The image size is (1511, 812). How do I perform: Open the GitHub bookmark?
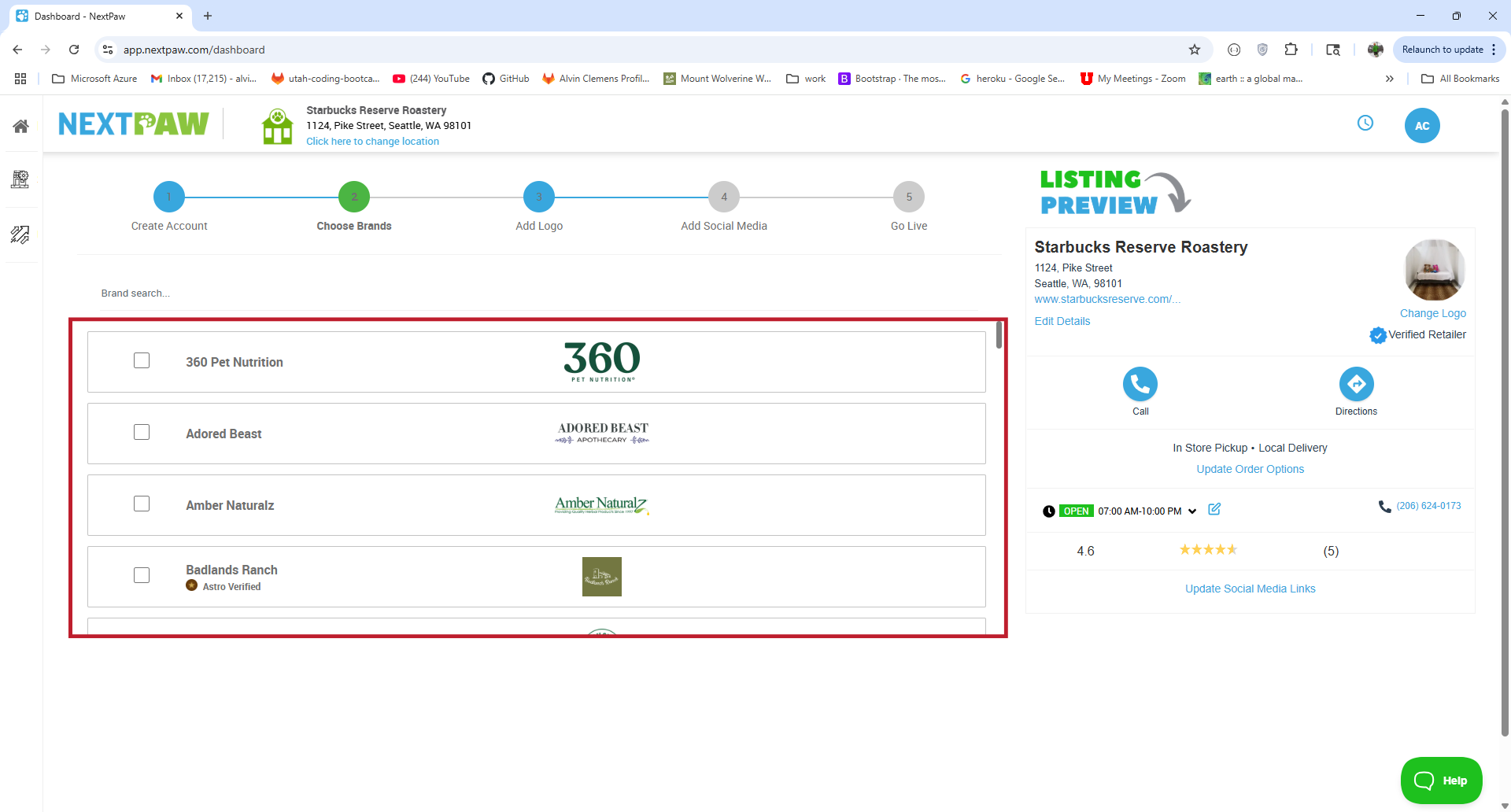click(x=506, y=79)
